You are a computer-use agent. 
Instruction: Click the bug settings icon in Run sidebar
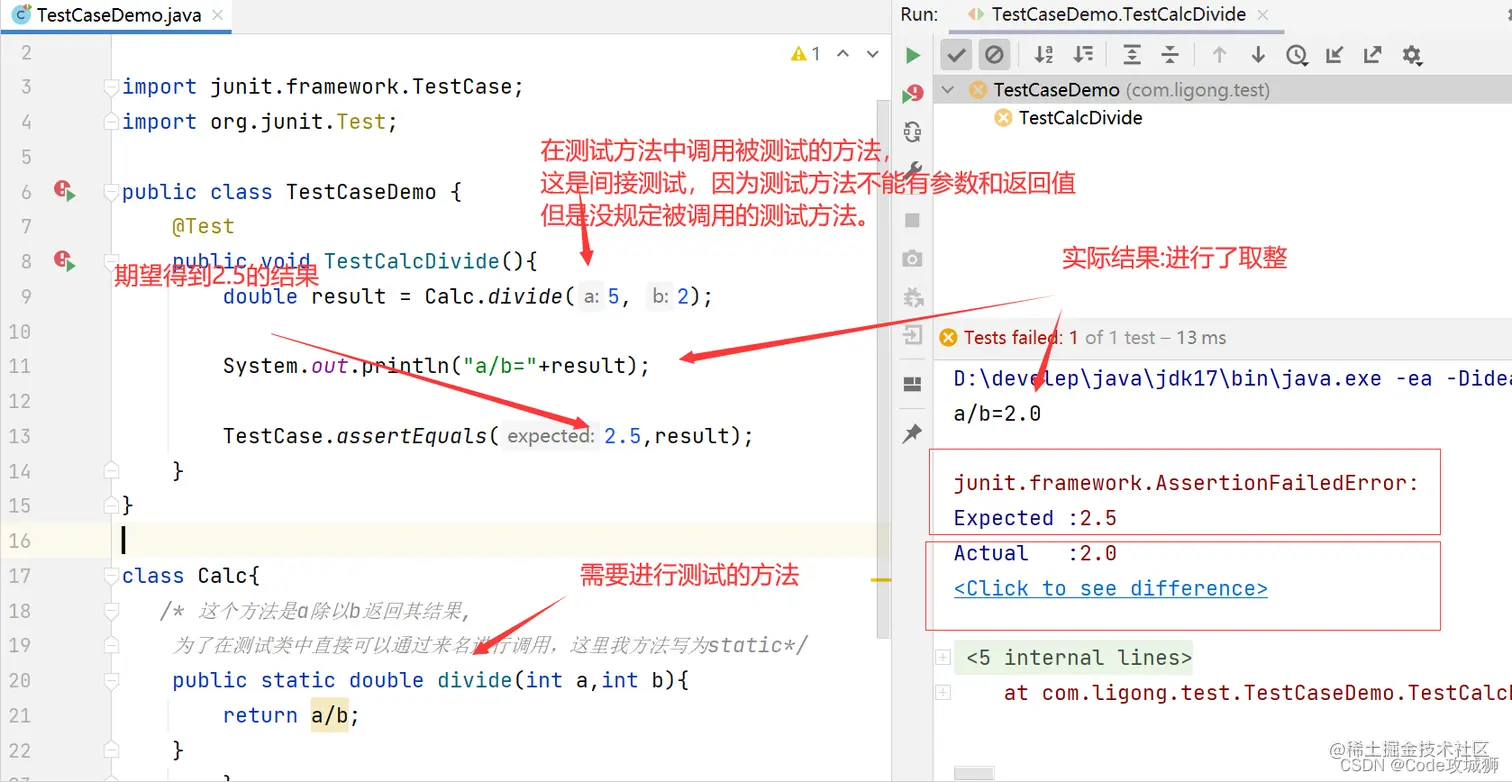[x=912, y=297]
